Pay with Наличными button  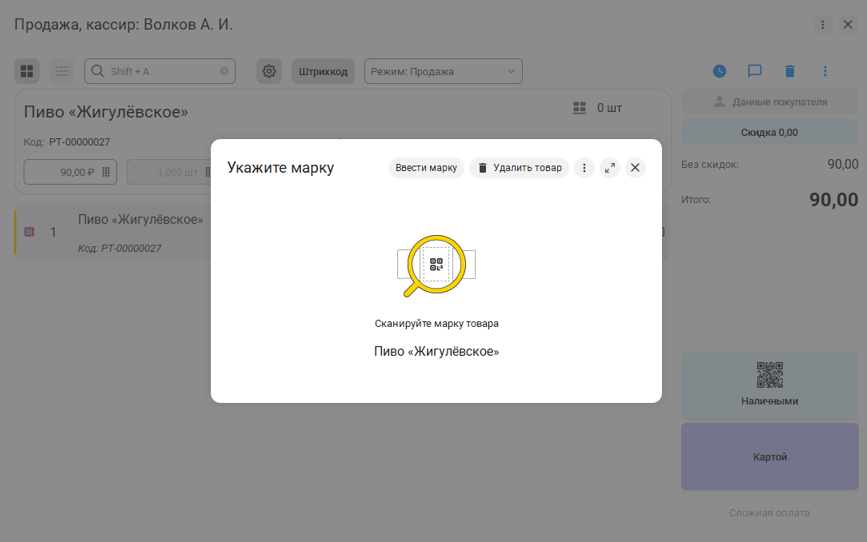coord(769,385)
